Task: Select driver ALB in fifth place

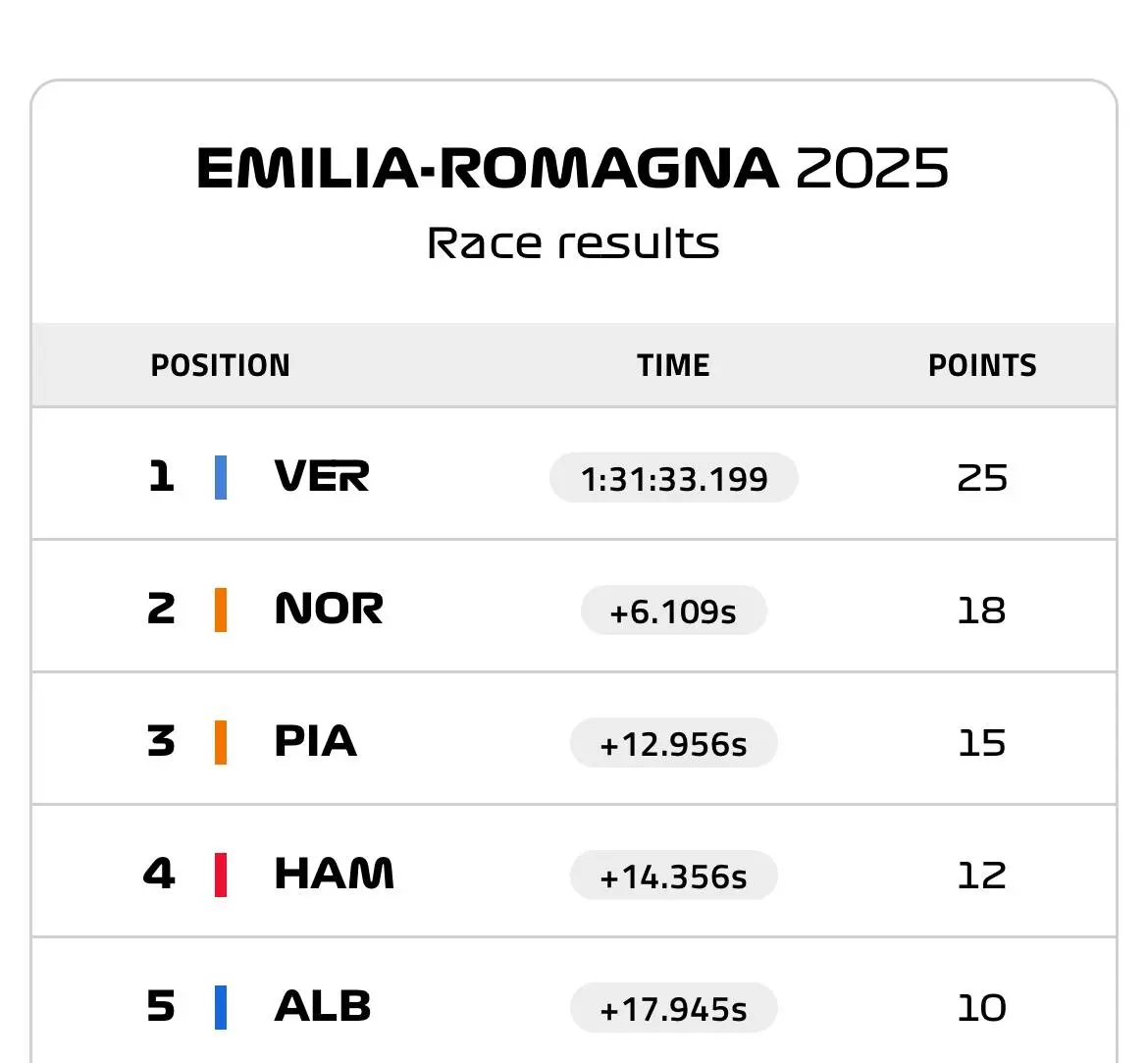Action: 323,1006
